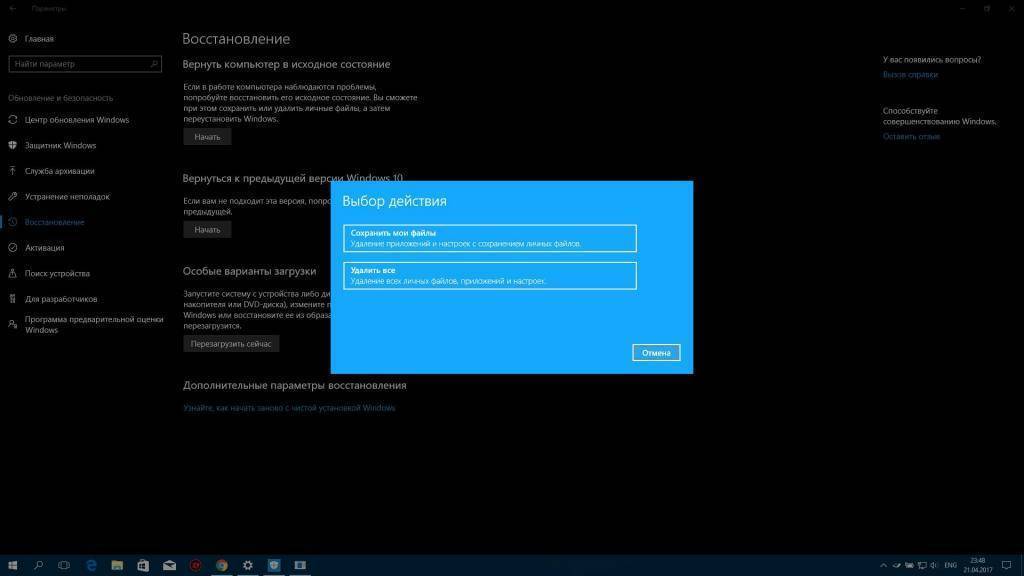
Task: Select 'Устранение неполадок' in sidebar
Action: pos(67,197)
